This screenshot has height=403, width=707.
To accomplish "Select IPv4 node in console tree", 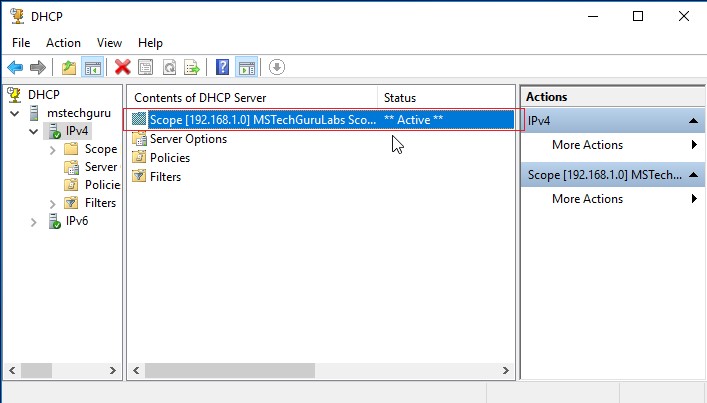I will click(77, 131).
